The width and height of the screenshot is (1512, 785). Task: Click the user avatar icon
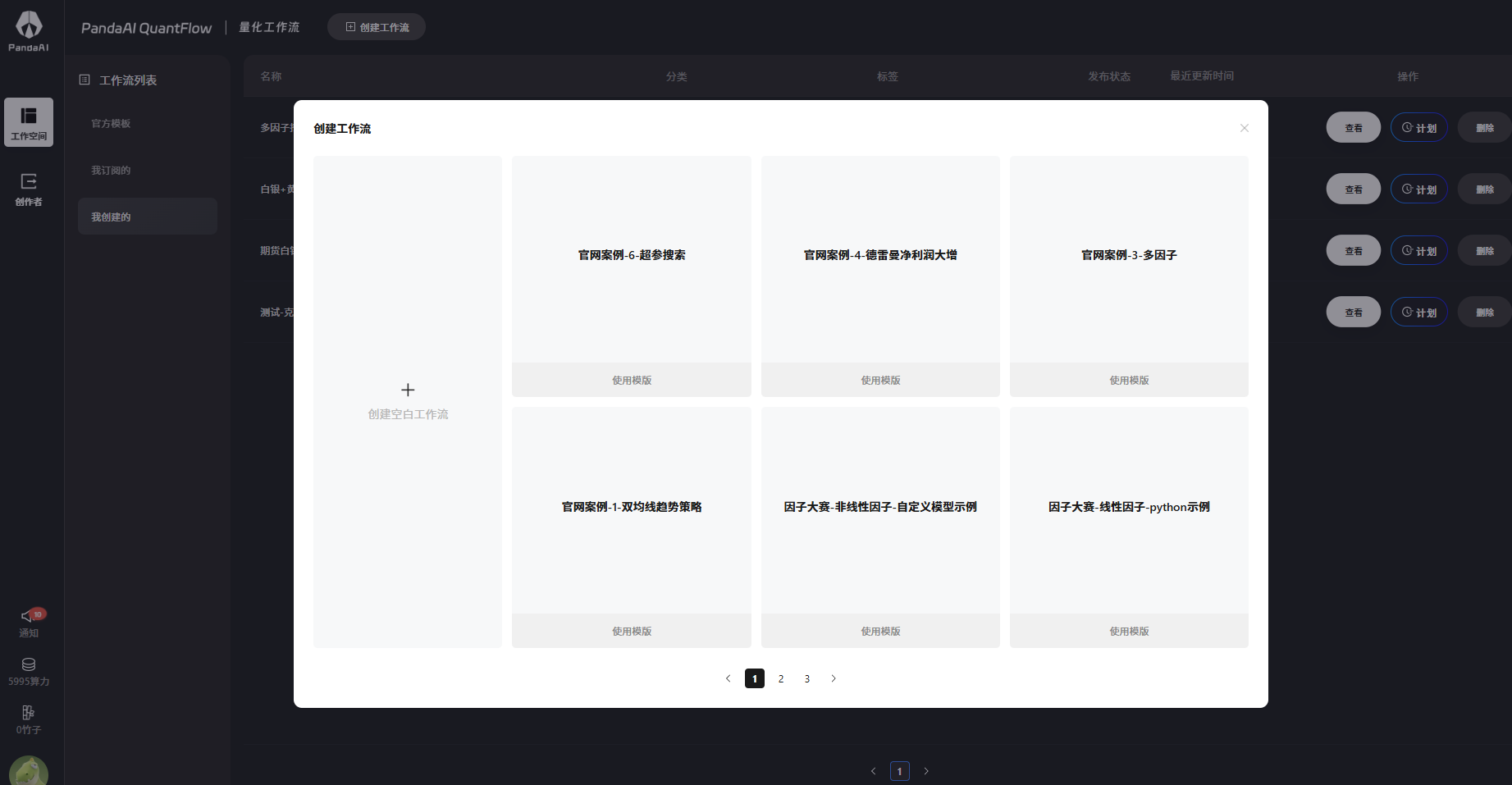click(29, 771)
